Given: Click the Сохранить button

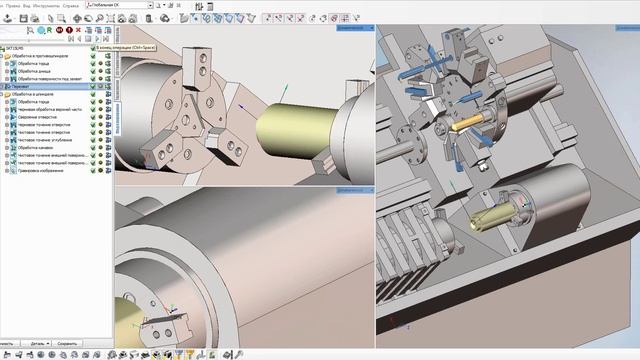Looking at the screenshot, I should coord(67,344).
